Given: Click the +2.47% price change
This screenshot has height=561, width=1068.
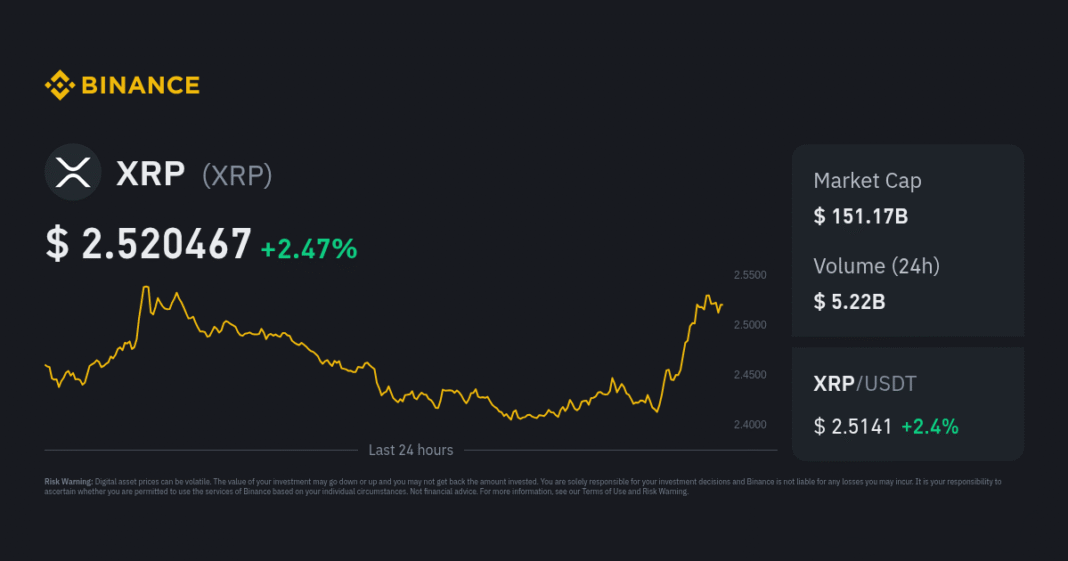Looking at the screenshot, I should 309,249.
